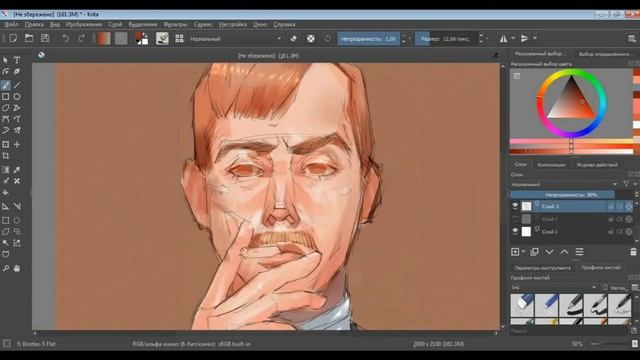Switch to the Композиции tab

click(x=551, y=165)
